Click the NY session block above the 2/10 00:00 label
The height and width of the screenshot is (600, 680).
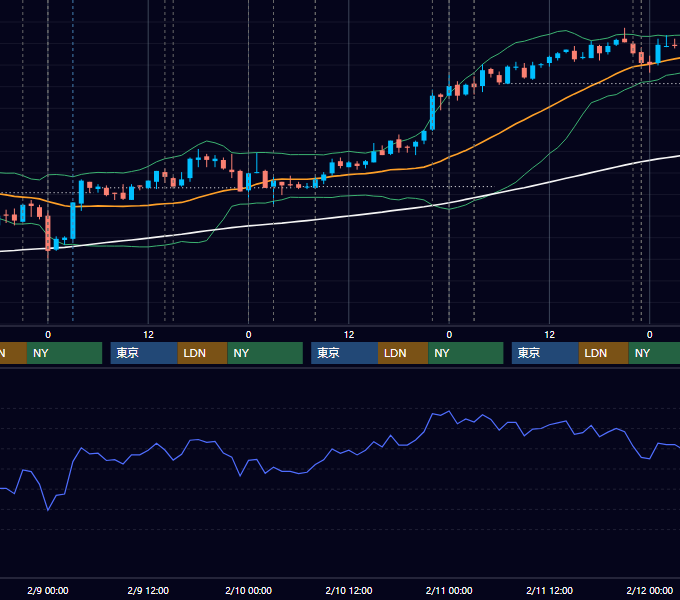click(265, 353)
